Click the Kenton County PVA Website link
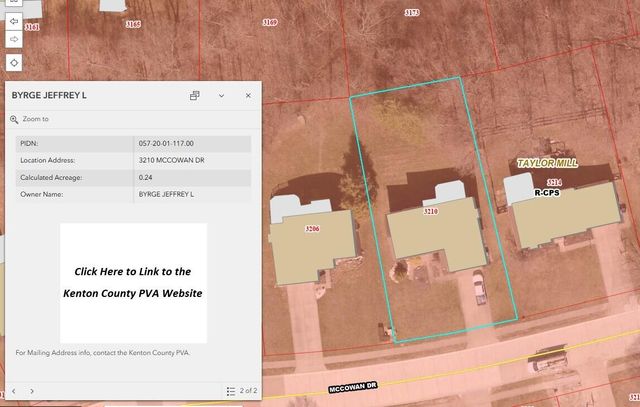Image resolution: width=640 pixels, height=407 pixels. (x=133, y=283)
